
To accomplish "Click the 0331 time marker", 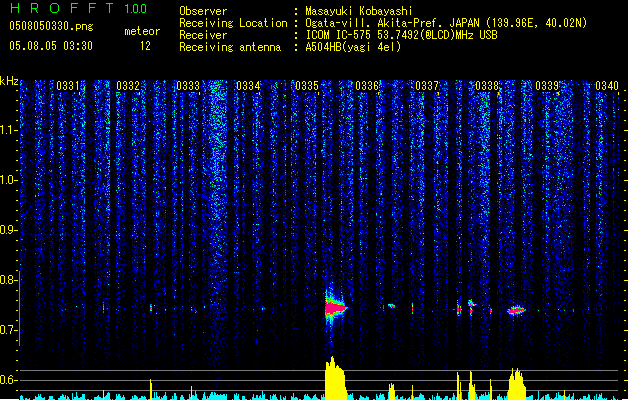I will [x=67, y=85].
